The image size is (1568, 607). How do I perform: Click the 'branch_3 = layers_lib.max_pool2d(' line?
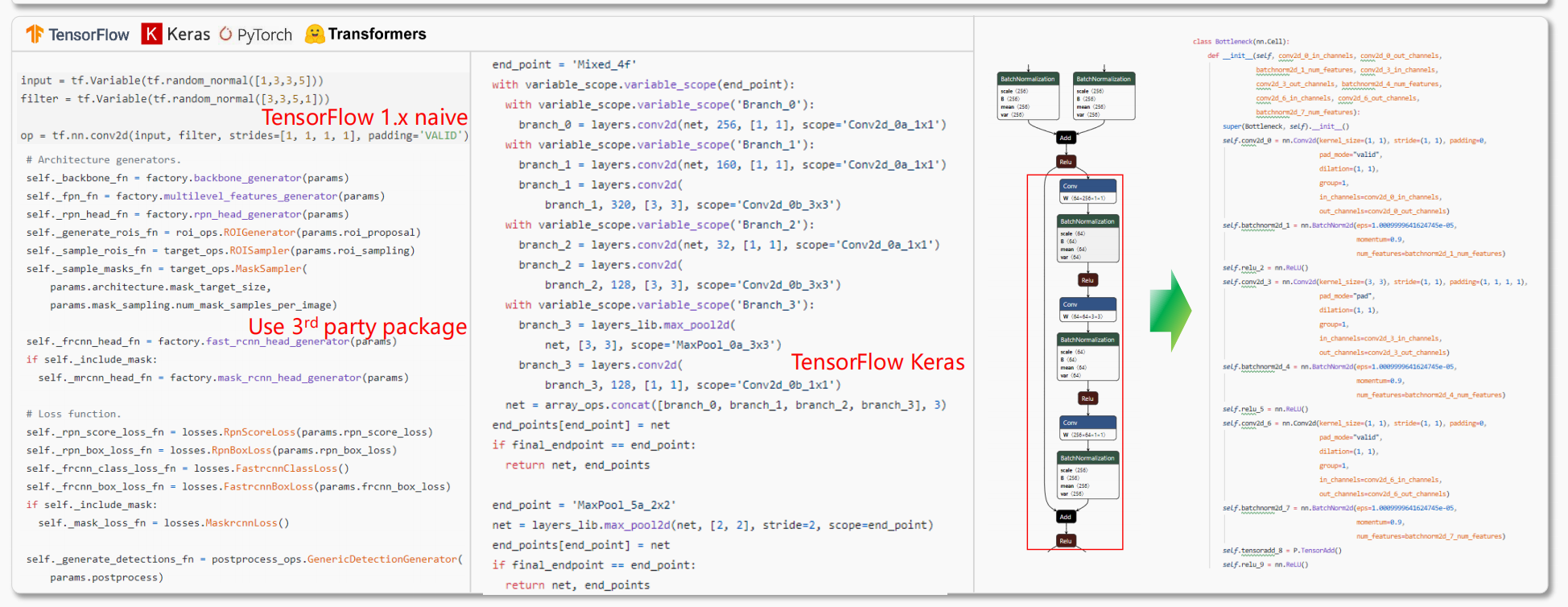tap(627, 325)
